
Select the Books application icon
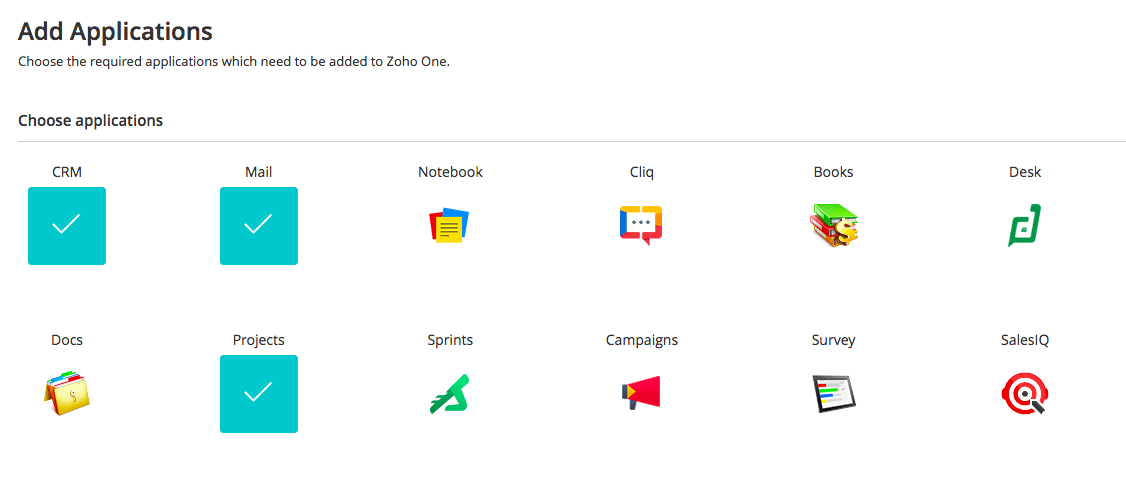point(834,226)
